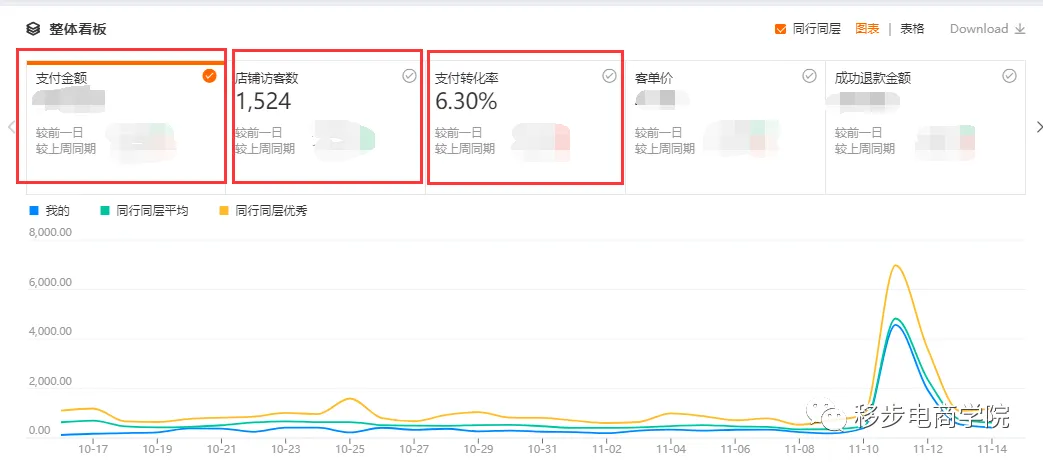Viewport: 1043px width, 462px height.
Task: Click the 同行同层优秀 legend label
Action: [x=271, y=211]
